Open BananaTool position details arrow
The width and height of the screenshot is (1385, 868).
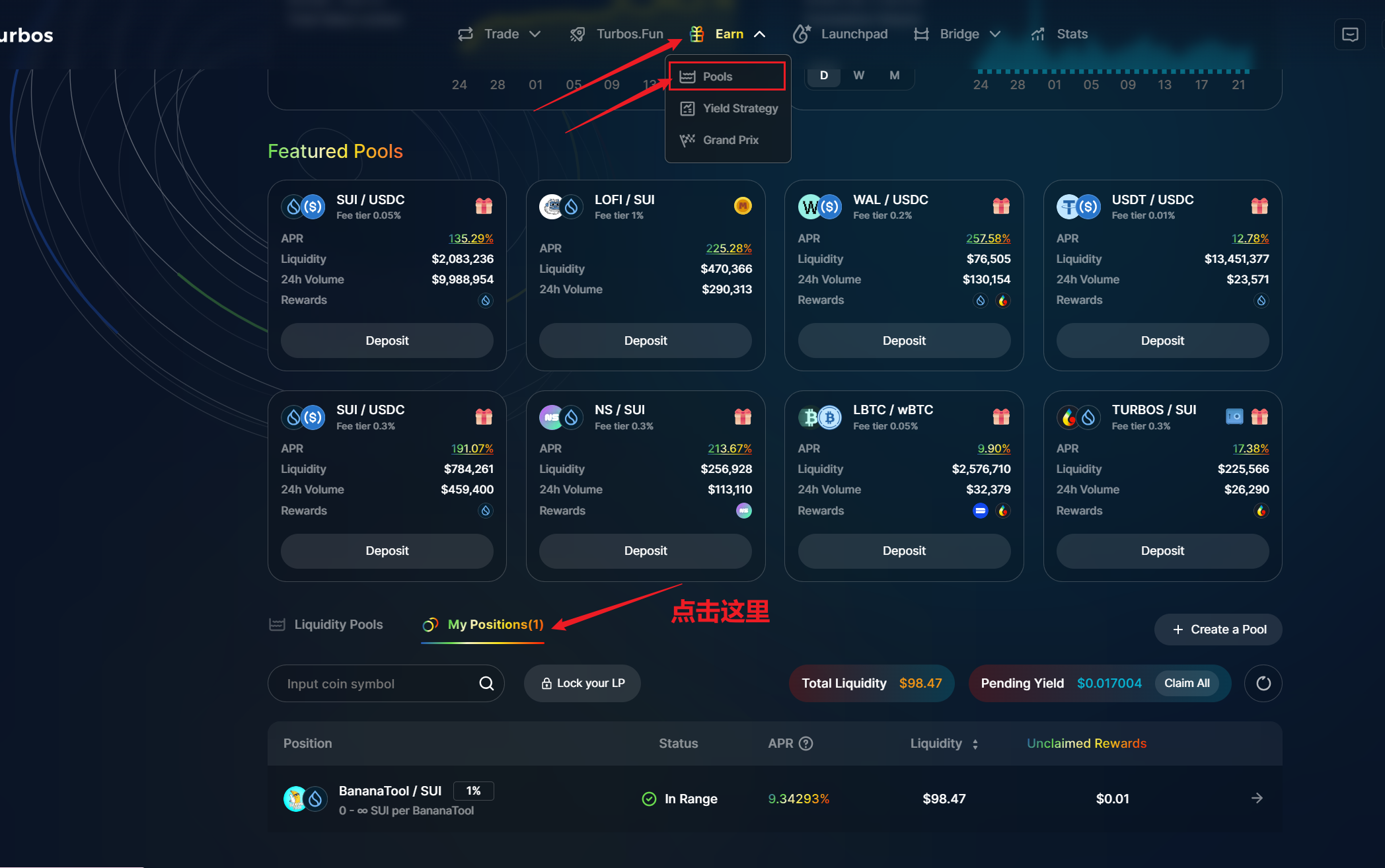tap(1257, 798)
